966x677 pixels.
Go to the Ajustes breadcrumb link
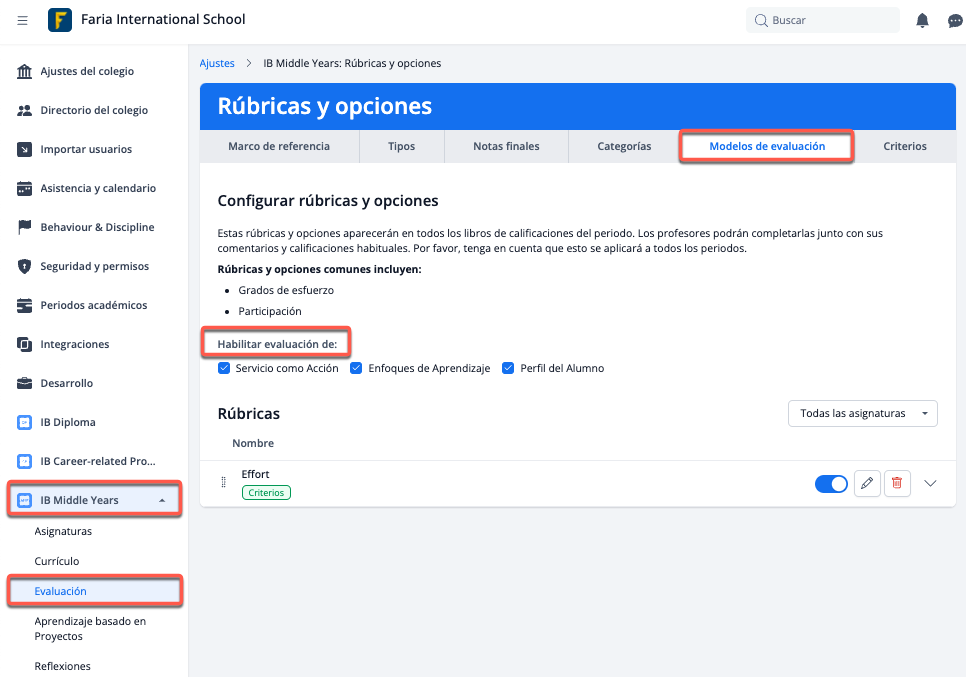tap(216, 63)
